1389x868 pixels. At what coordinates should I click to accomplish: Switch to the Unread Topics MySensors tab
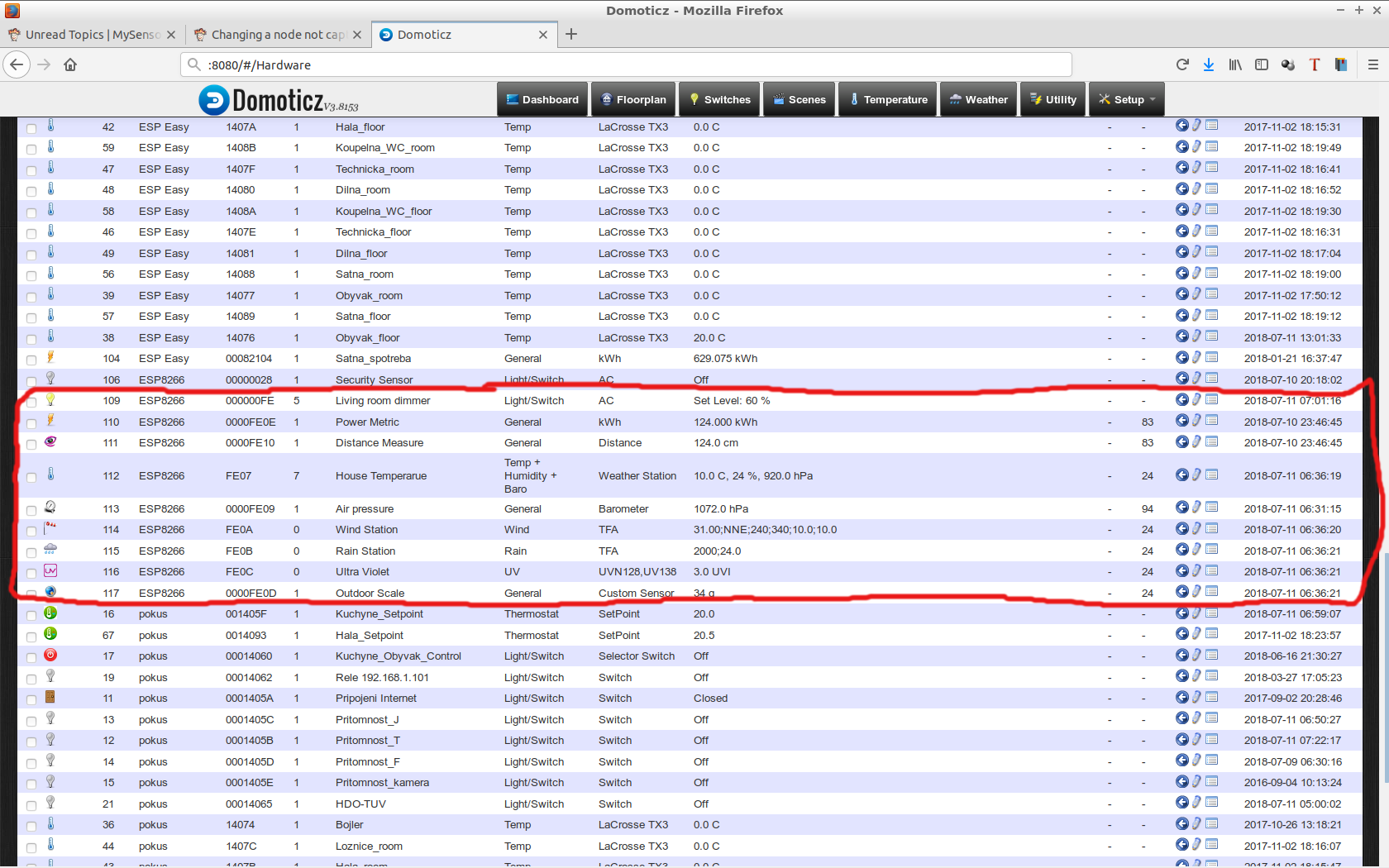click(91, 35)
